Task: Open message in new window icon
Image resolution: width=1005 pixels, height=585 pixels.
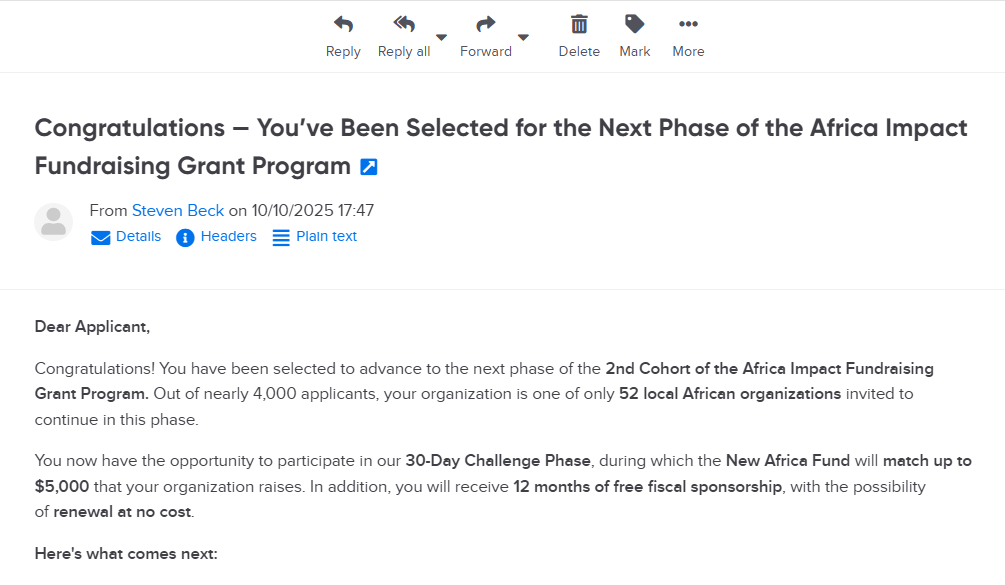Action: tap(369, 167)
